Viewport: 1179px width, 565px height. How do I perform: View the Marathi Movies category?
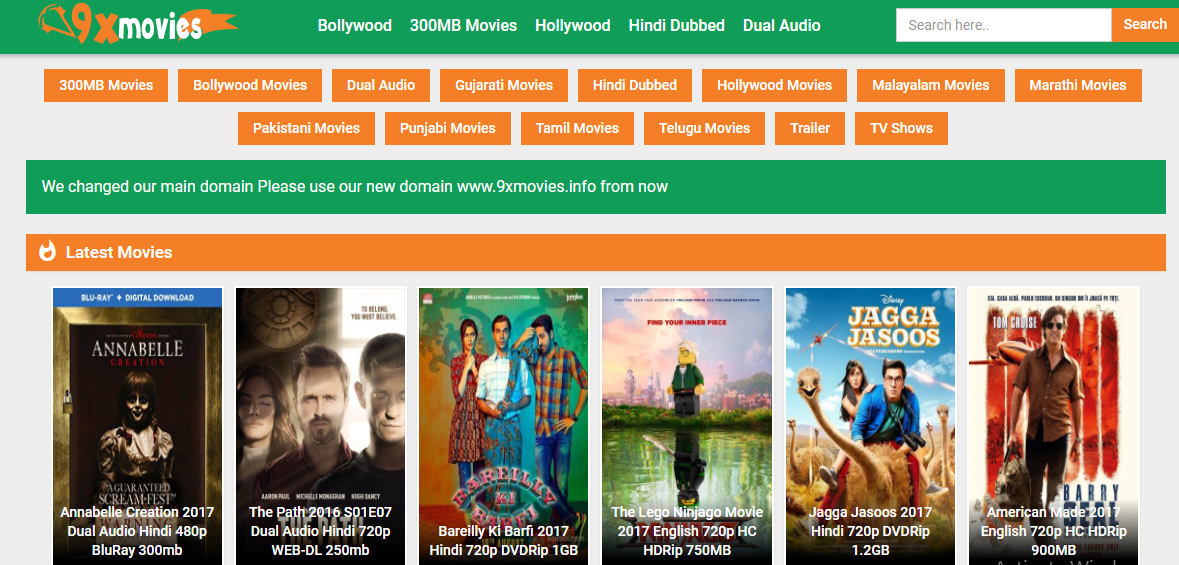click(1078, 85)
